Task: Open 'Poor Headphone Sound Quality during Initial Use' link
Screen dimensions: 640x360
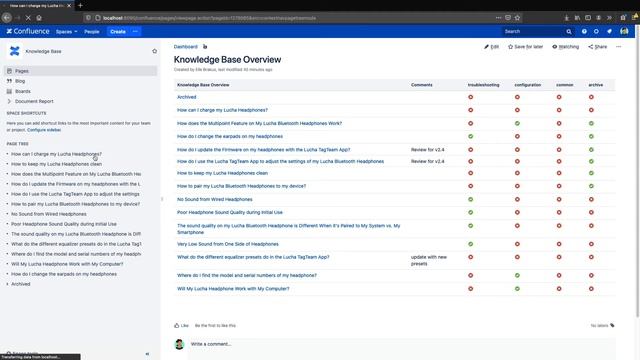Action: pos(230,212)
